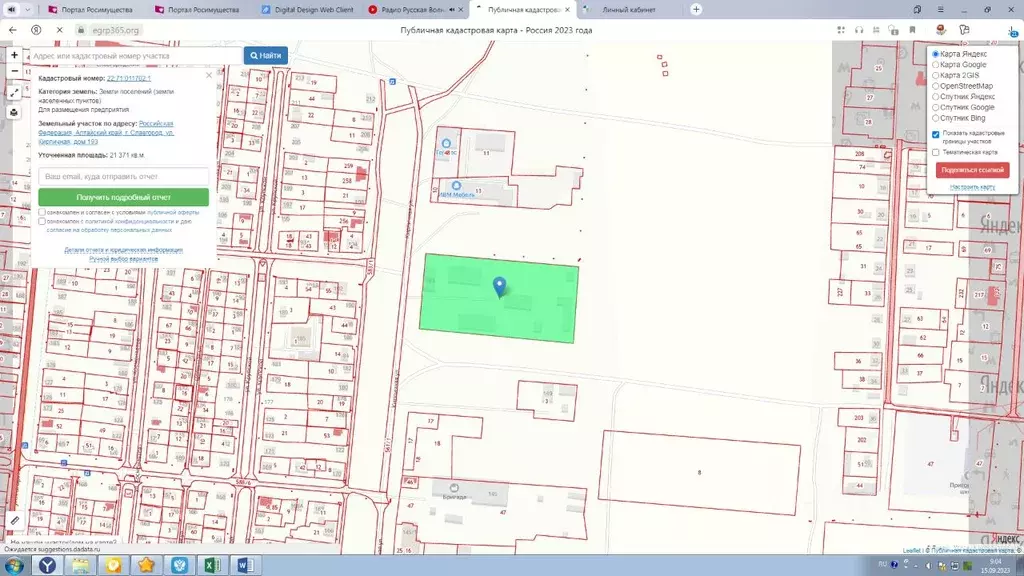Click the blue map pin marker

coord(500,287)
